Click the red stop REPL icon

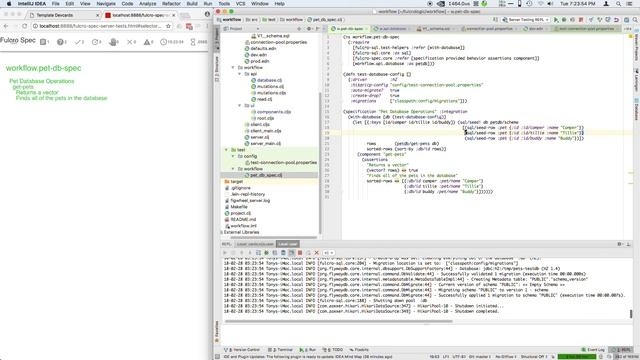point(300,253)
